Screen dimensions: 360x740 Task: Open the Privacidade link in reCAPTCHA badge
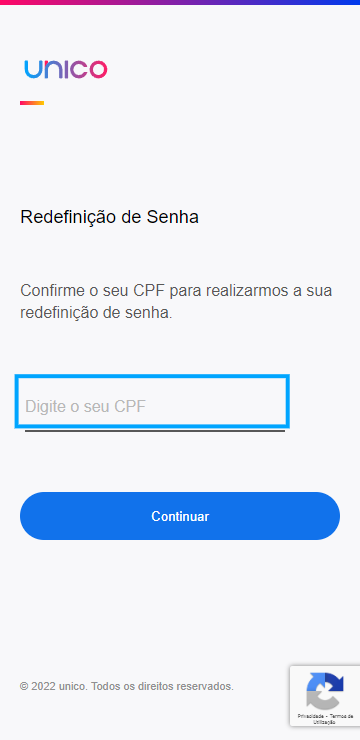[x=309, y=716]
